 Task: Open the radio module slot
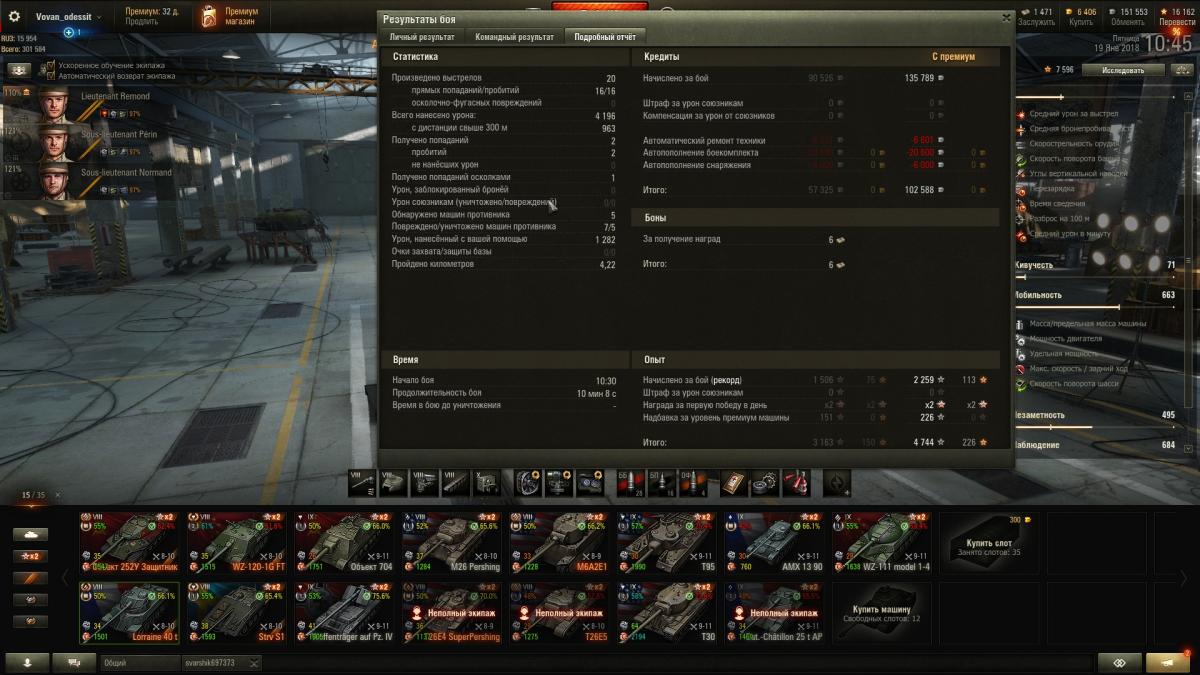[486, 483]
